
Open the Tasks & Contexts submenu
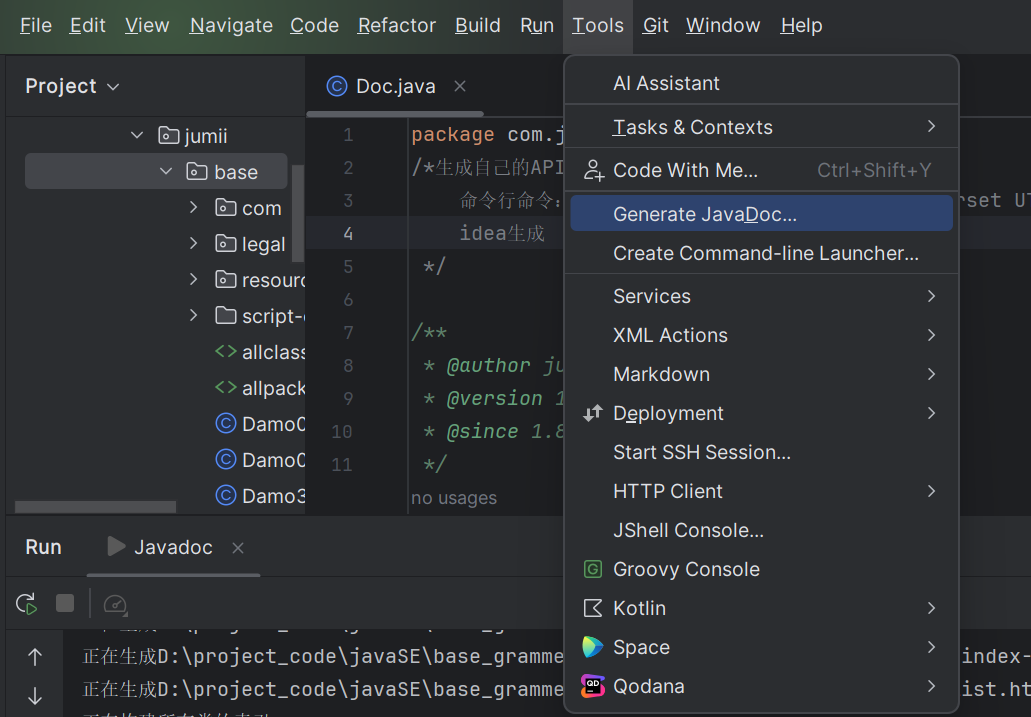click(692, 127)
